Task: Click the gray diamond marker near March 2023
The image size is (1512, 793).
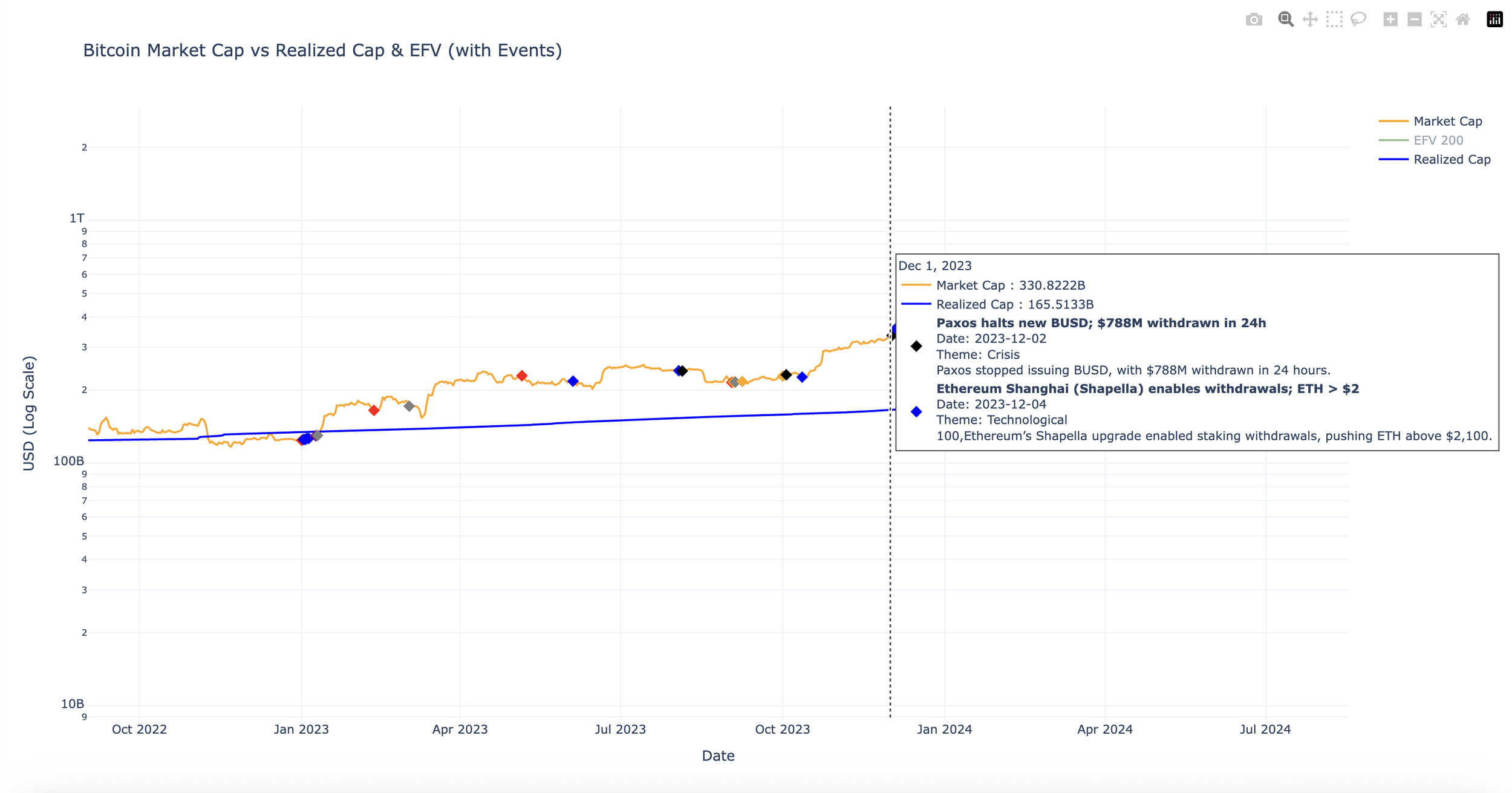Action: [409, 406]
